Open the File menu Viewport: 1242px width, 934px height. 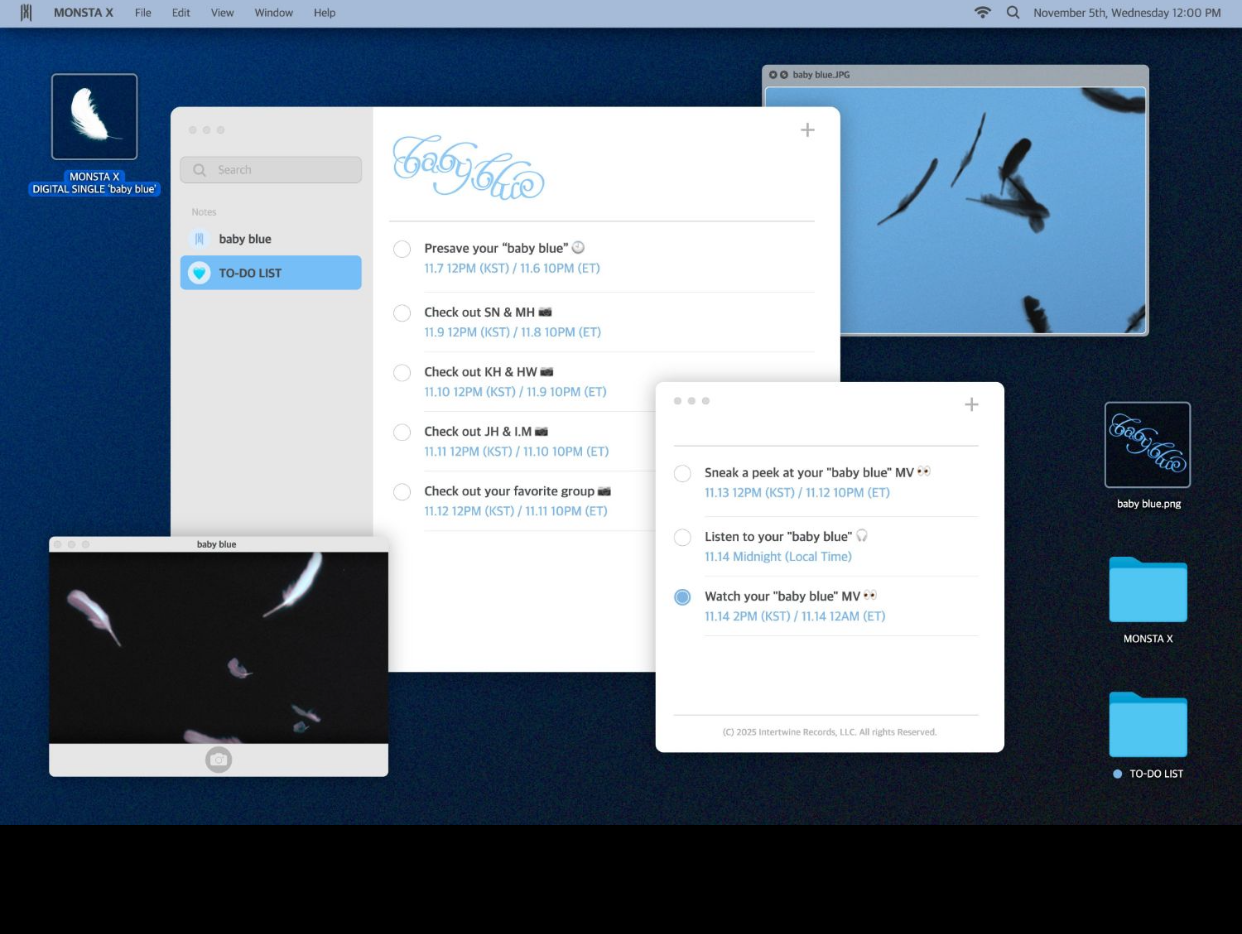(x=143, y=13)
